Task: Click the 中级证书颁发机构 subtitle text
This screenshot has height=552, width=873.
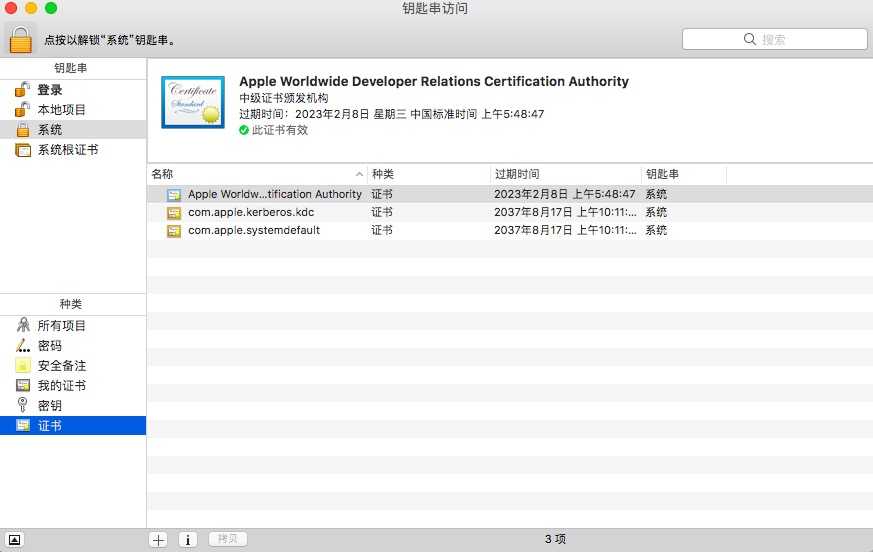Action: (284, 98)
